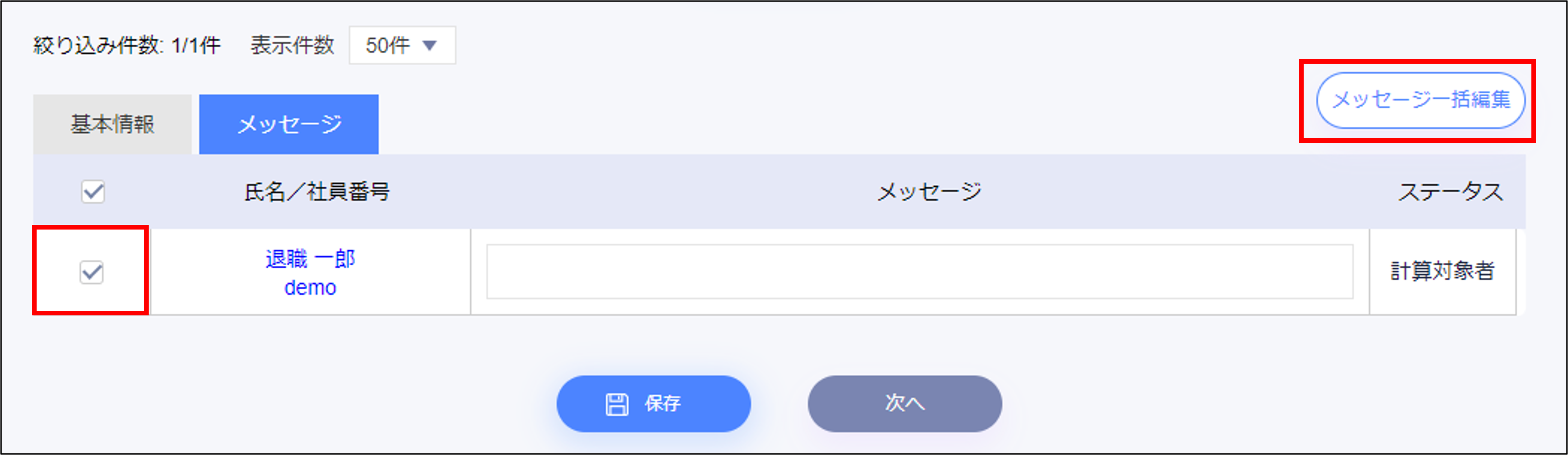Click the メッセージ column header
This screenshot has height=455, width=1568.
coord(929,192)
